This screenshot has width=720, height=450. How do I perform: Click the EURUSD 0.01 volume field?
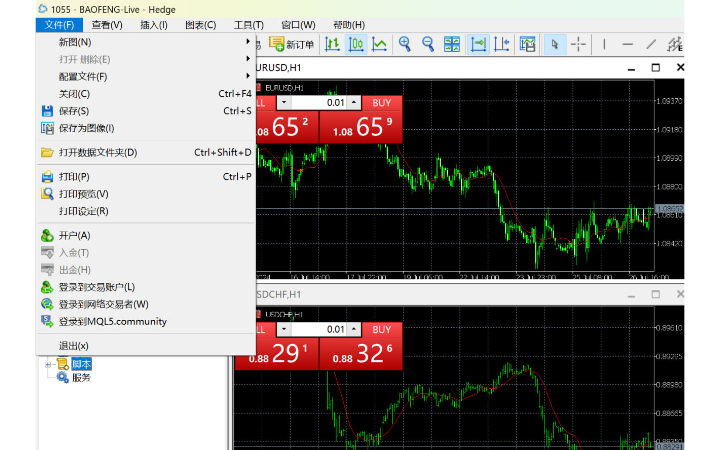coord(319,103)
